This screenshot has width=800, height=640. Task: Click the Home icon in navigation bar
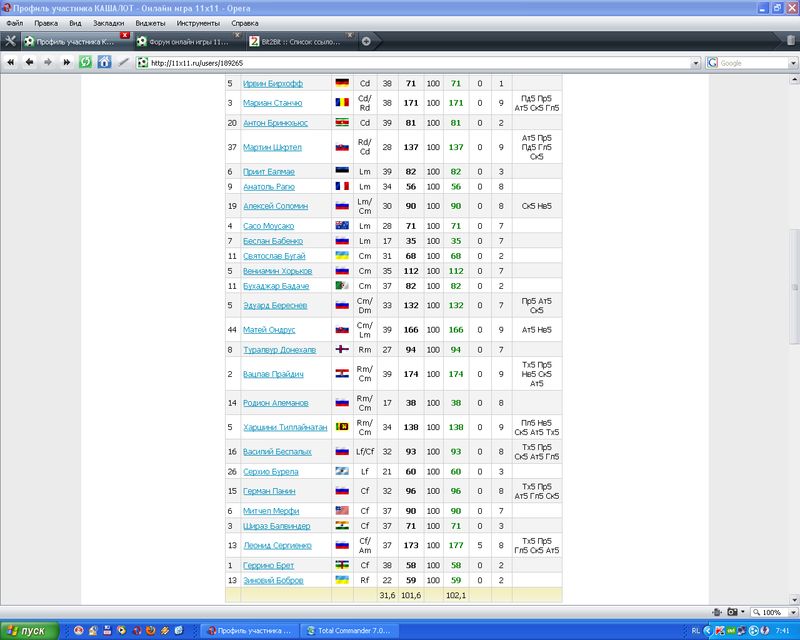click(x=105, y=62)
